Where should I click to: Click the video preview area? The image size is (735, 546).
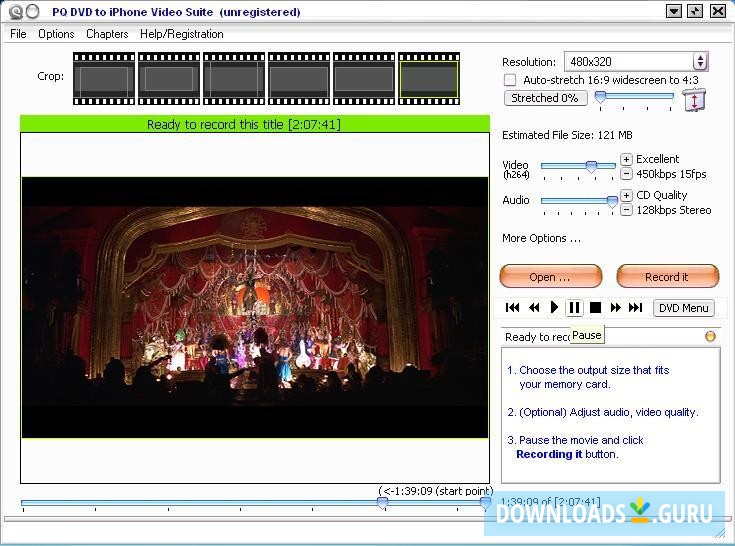pyautogui.click(x=255, y=307)
